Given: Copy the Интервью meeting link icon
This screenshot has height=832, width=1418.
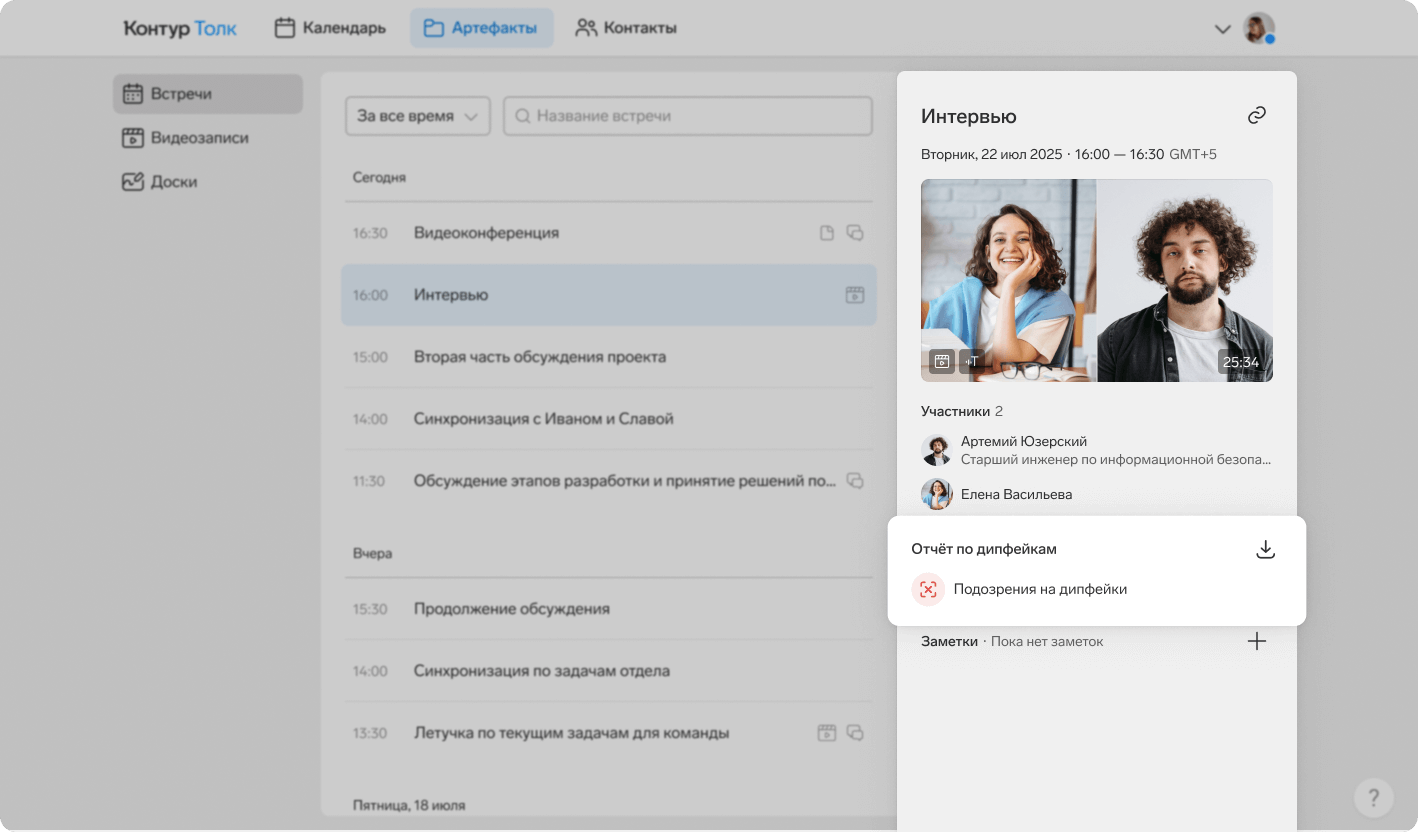Looking at the screenshot, I should [x=1257, y=116].
